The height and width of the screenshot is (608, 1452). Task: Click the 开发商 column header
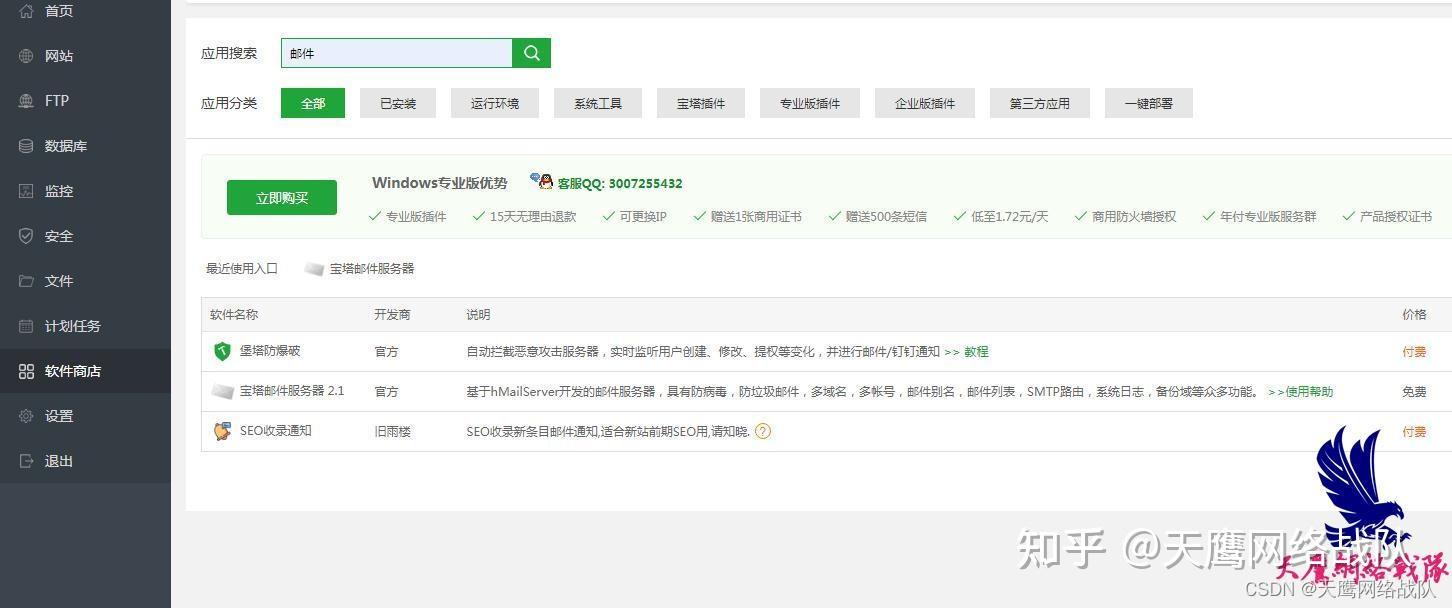click(x=392, y=315)
